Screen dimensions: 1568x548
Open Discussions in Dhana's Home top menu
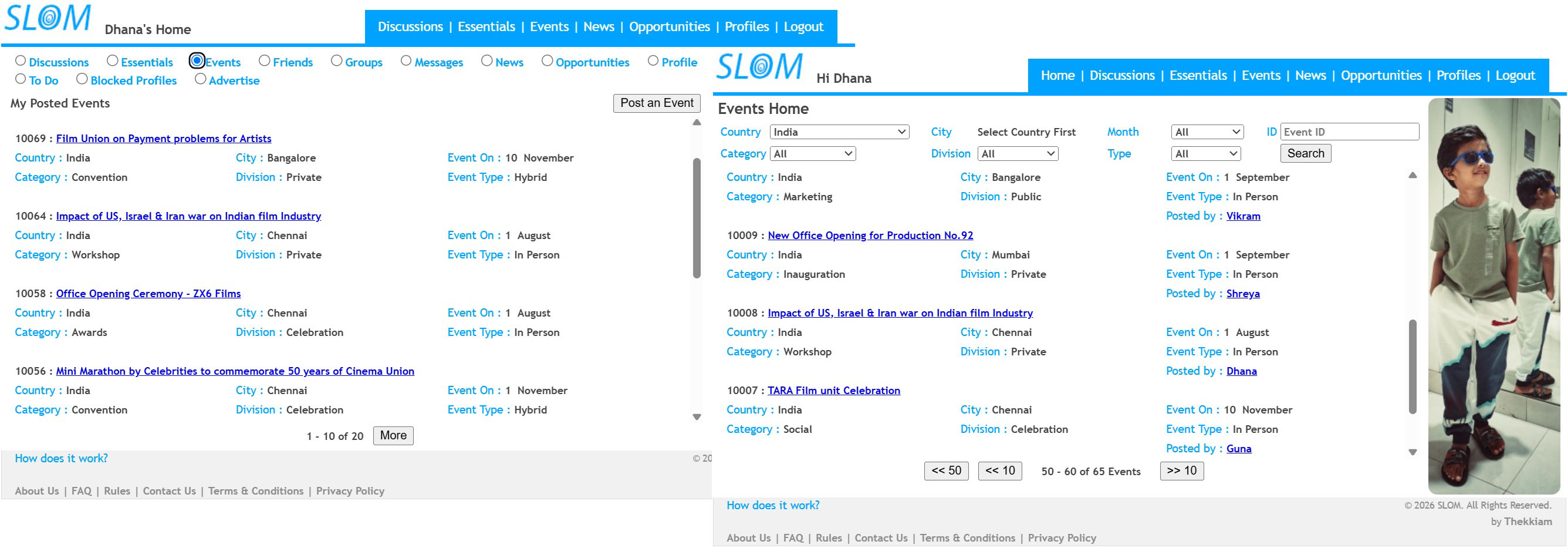(410, 27)
